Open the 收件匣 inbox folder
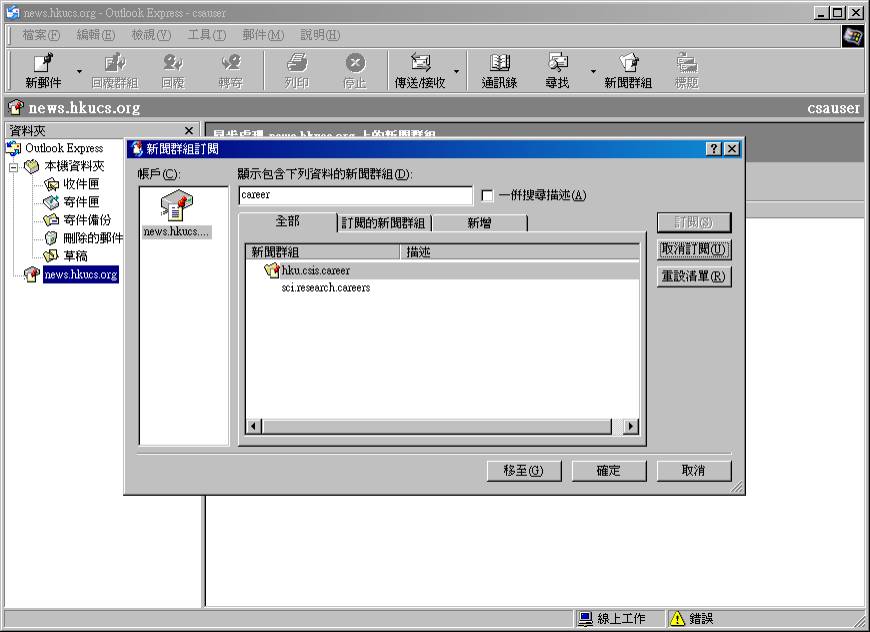This screenshot has width=870, height=632. 81,184
